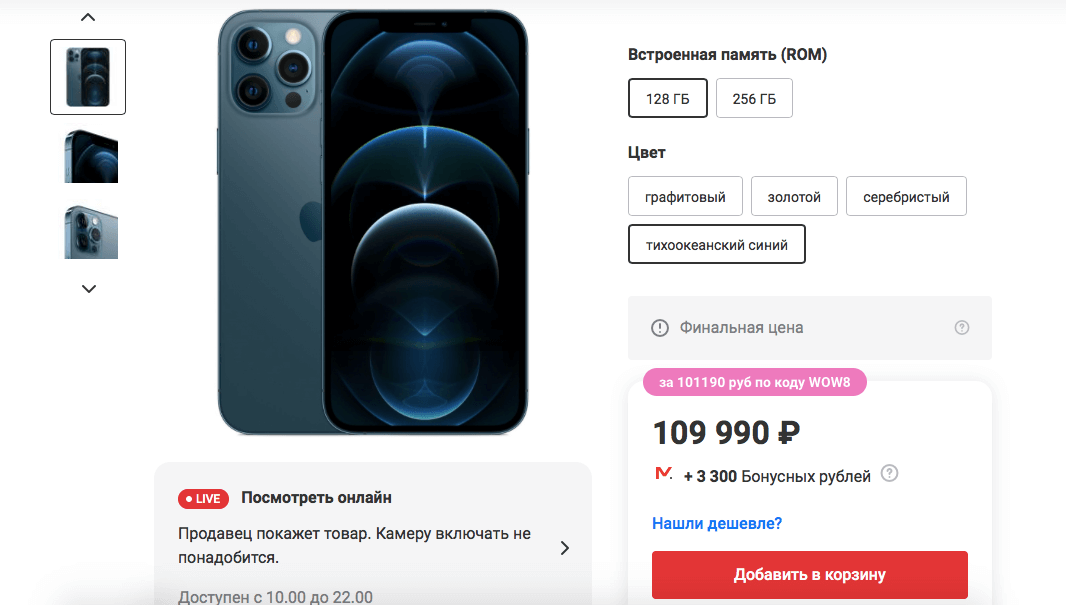Viewport: 1066px width, 605px height.
Task: Select the серебристый color variant
Action: tap(906, 196)
